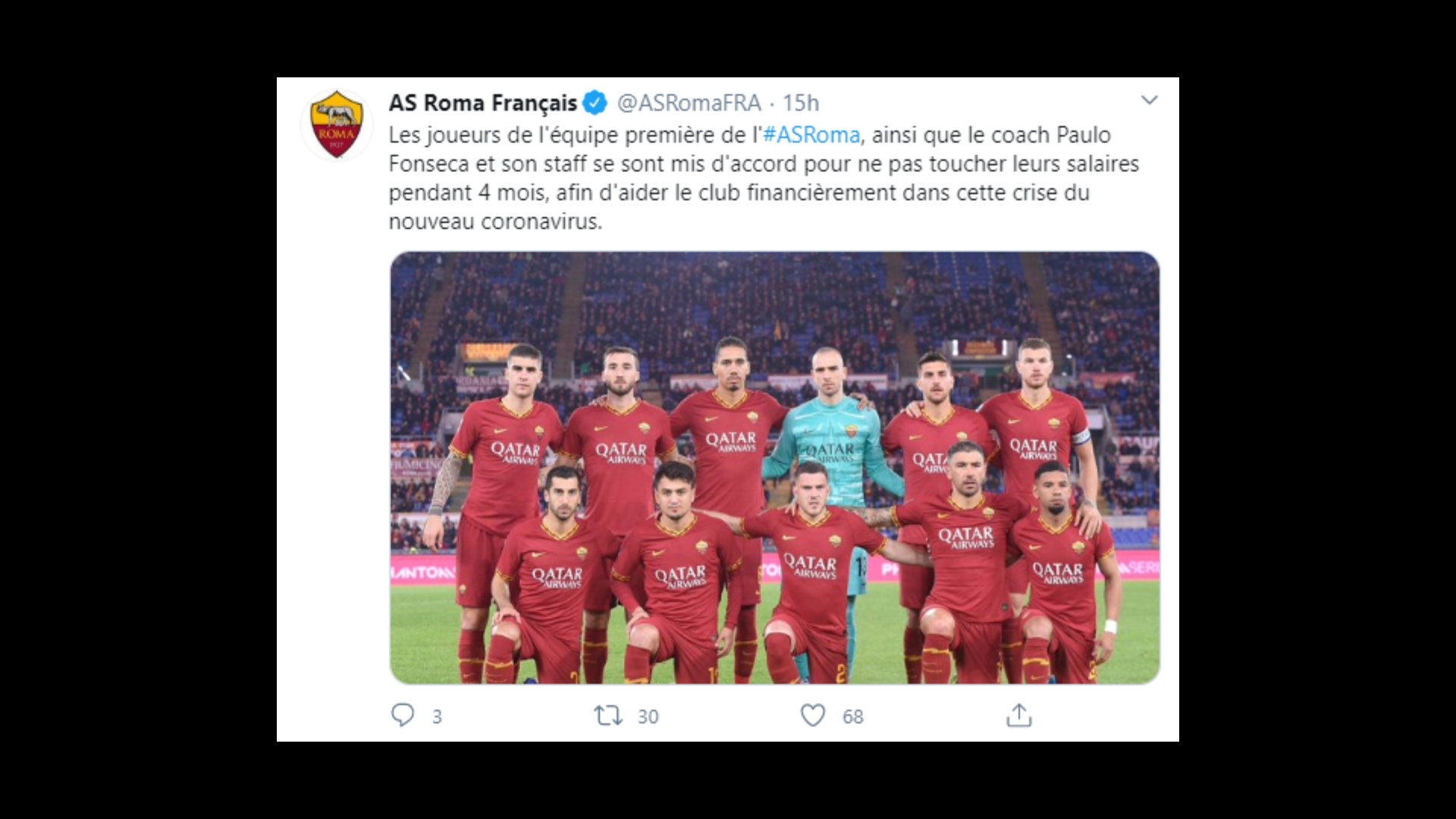This screenshot has height=819, width=1456.
Task: Click the like count 68
Action: tap(853, 717)
